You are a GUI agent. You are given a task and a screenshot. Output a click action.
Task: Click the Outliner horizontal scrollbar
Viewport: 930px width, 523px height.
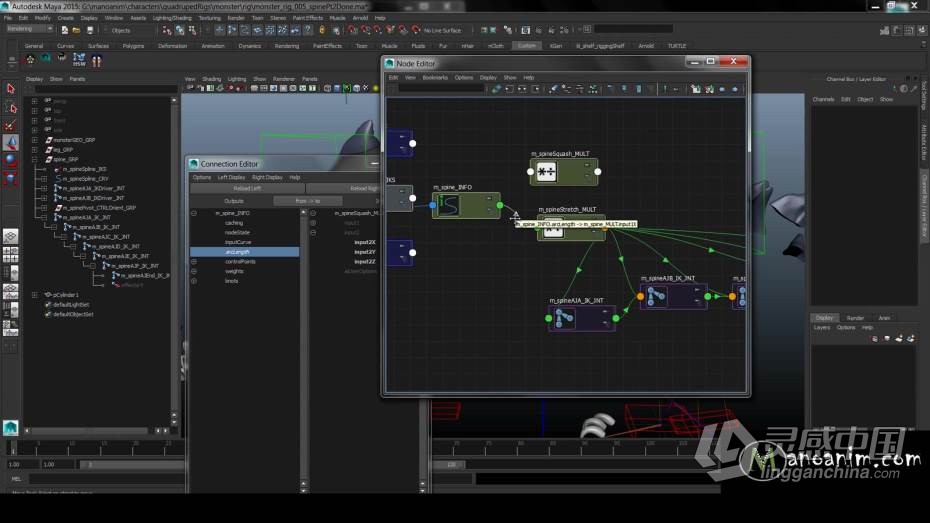pos(89,430)
